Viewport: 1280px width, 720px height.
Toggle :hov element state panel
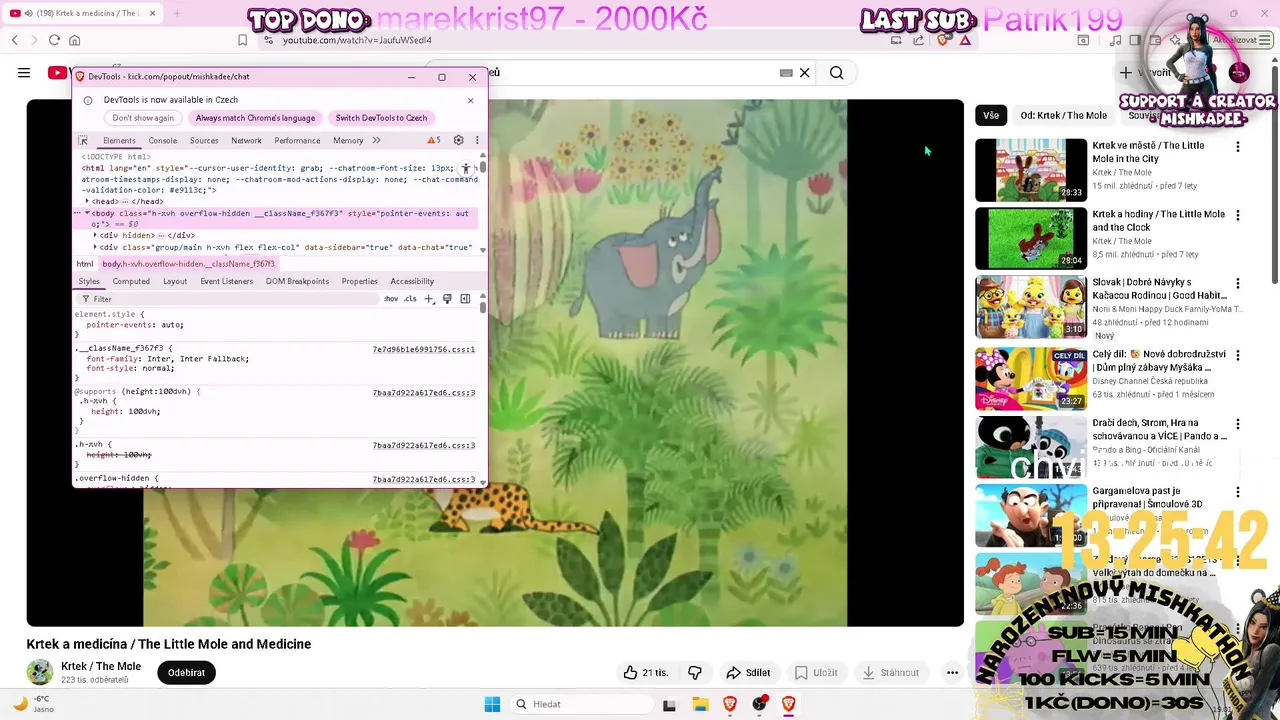pos(390,299)
